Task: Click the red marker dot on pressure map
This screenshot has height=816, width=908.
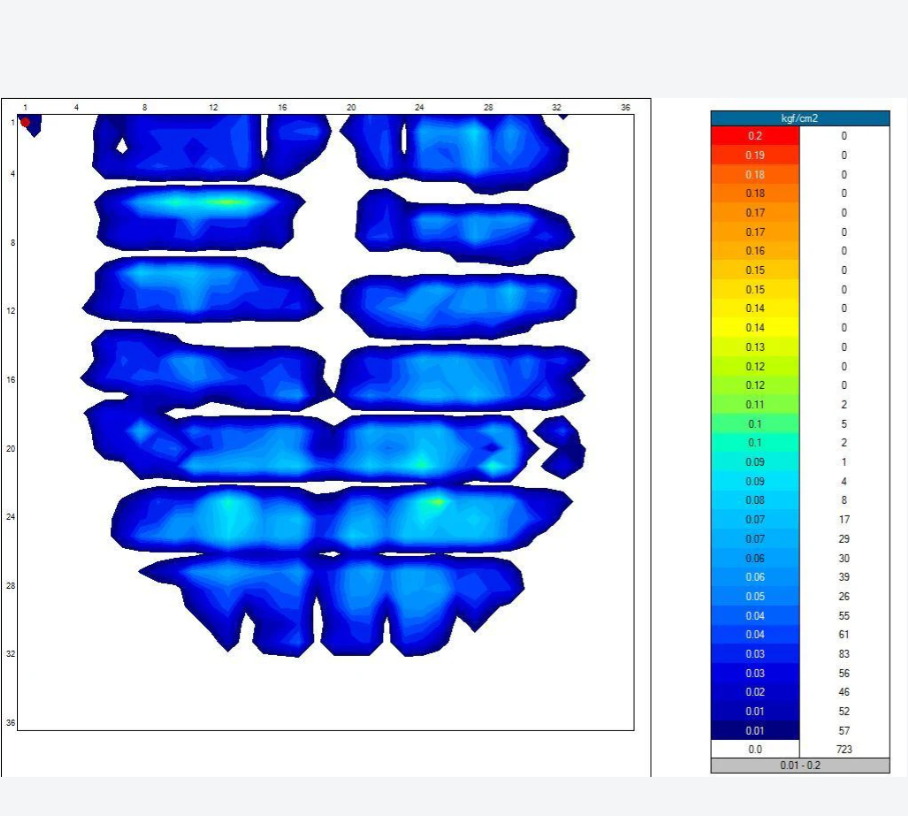Action: pyautogui.click(x=26, y=123)
